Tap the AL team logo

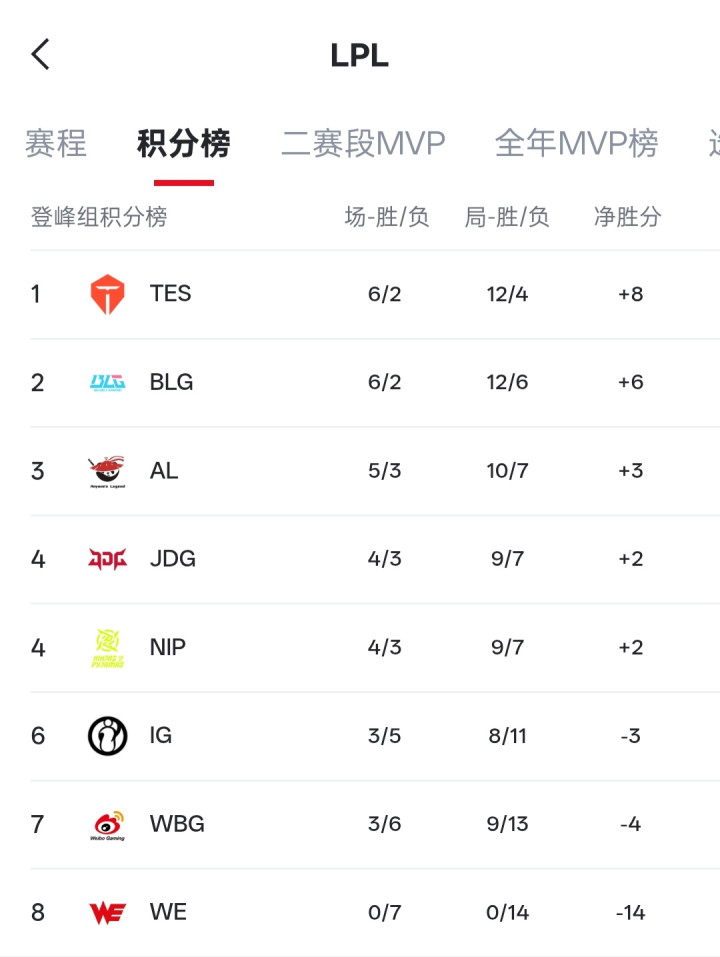click(x=107, y=471)
